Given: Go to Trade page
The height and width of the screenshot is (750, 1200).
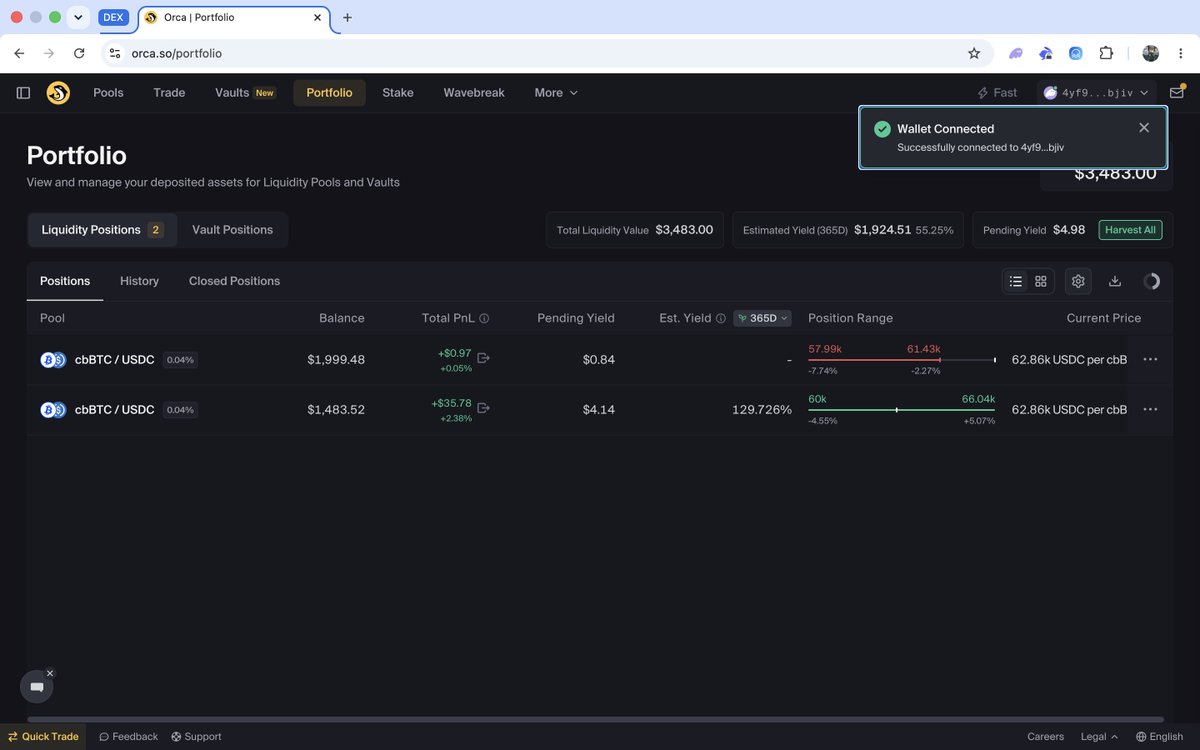Looking at the screenshot, I should coord(169,93).
